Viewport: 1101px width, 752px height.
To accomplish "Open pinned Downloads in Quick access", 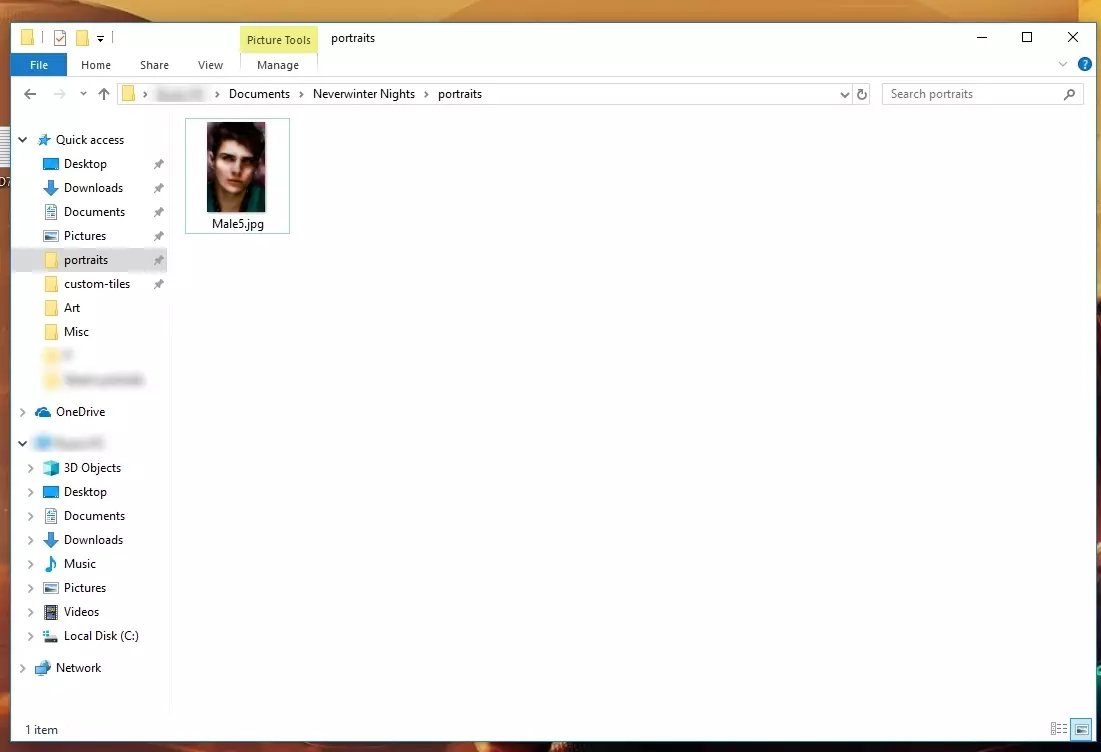I will [93, 187].
